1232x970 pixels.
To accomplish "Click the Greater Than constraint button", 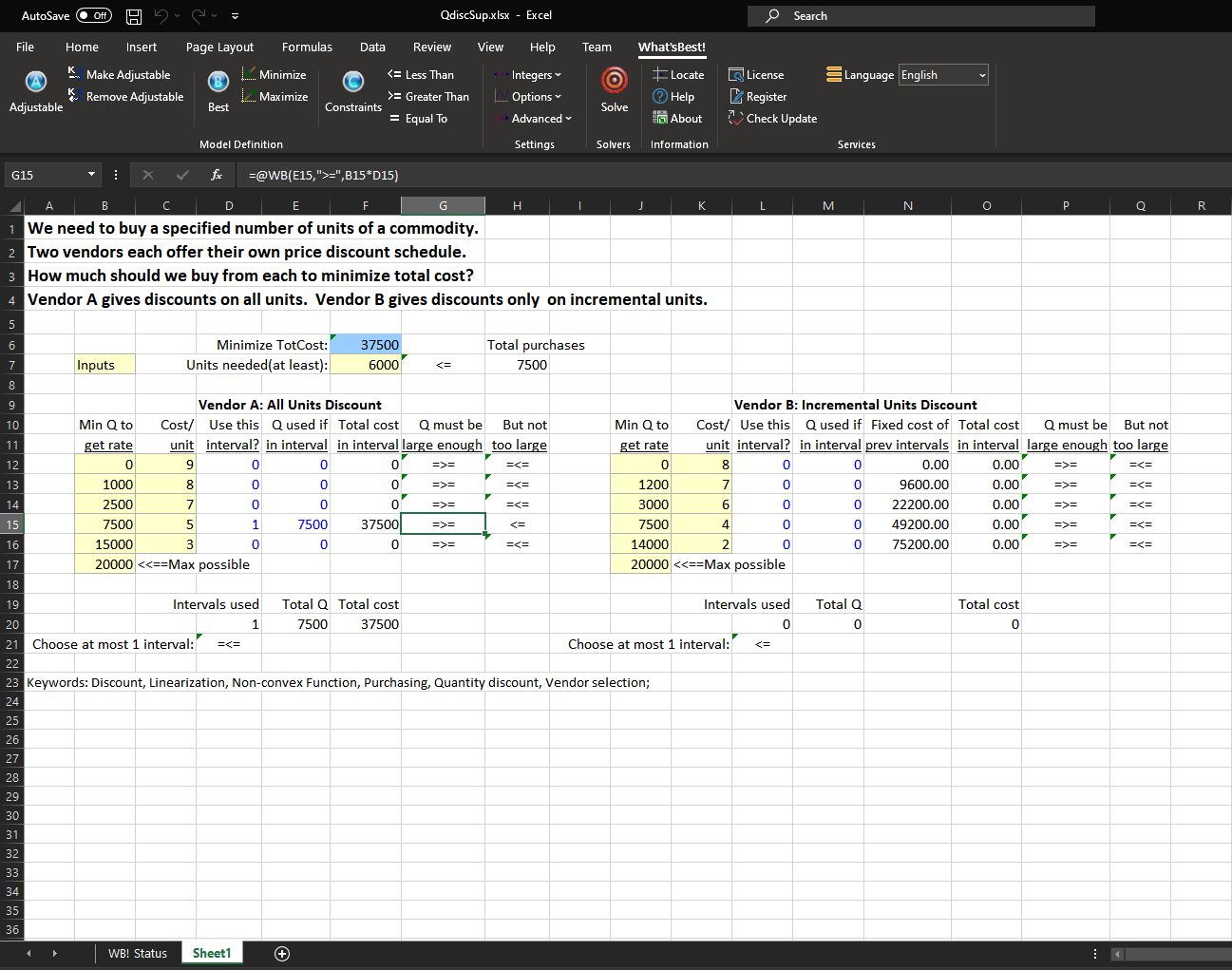I will (428, 97).
